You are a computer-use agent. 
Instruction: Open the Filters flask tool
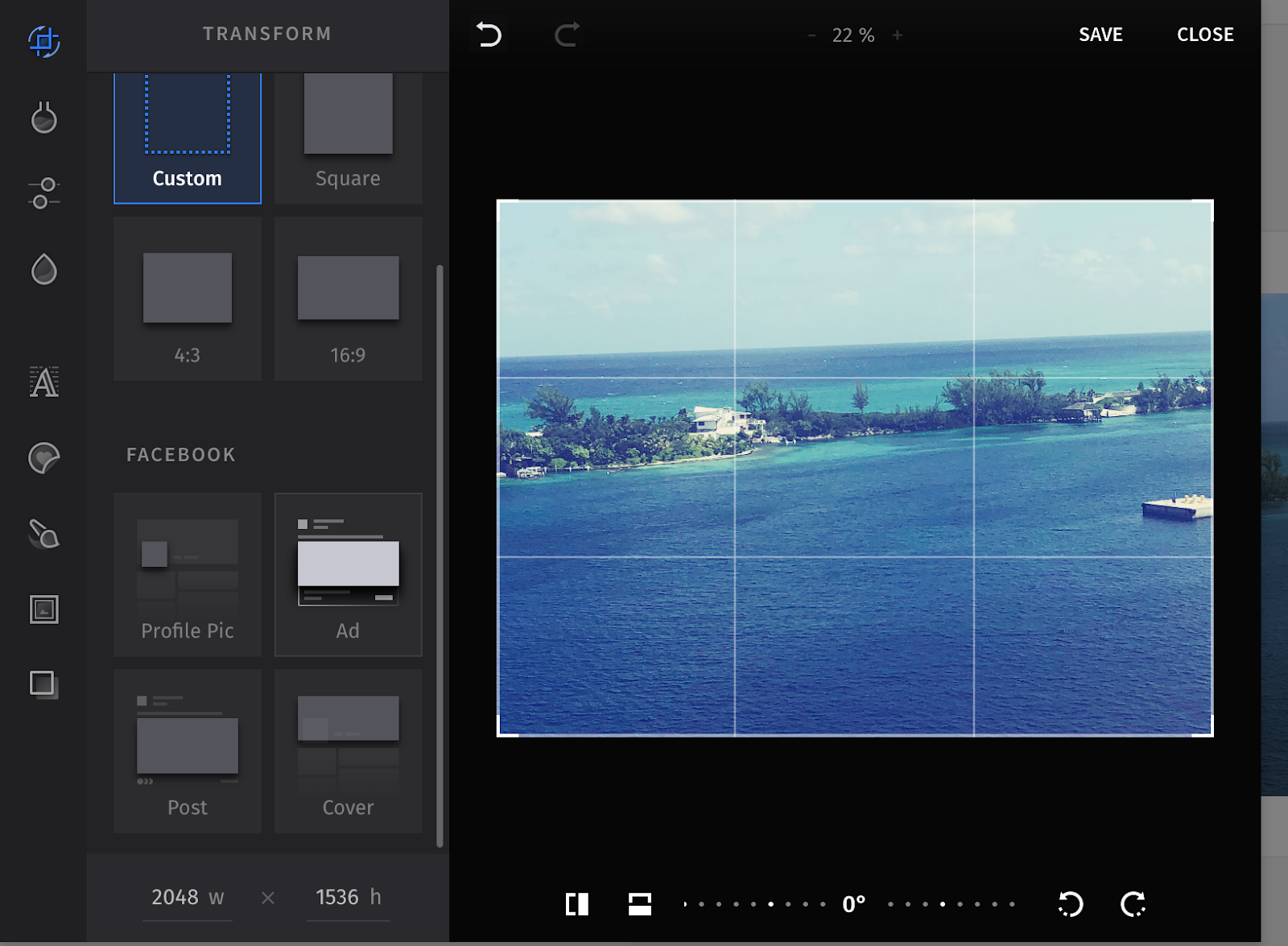(x=44, y=118)
